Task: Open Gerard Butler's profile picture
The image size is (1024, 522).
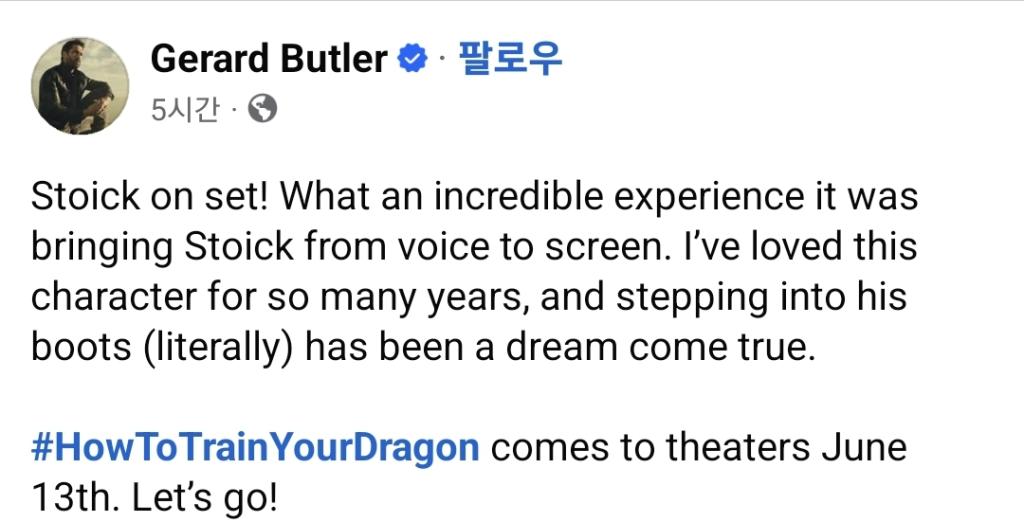Action: pos(80,86)
